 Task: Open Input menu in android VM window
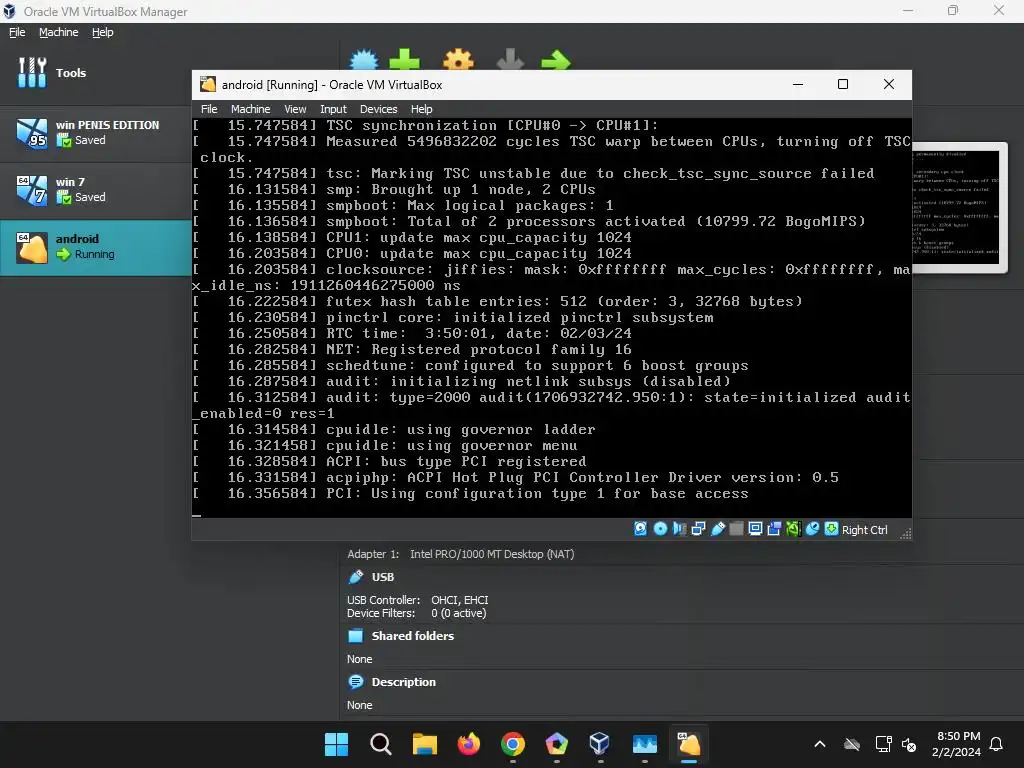tap(333, 109)
